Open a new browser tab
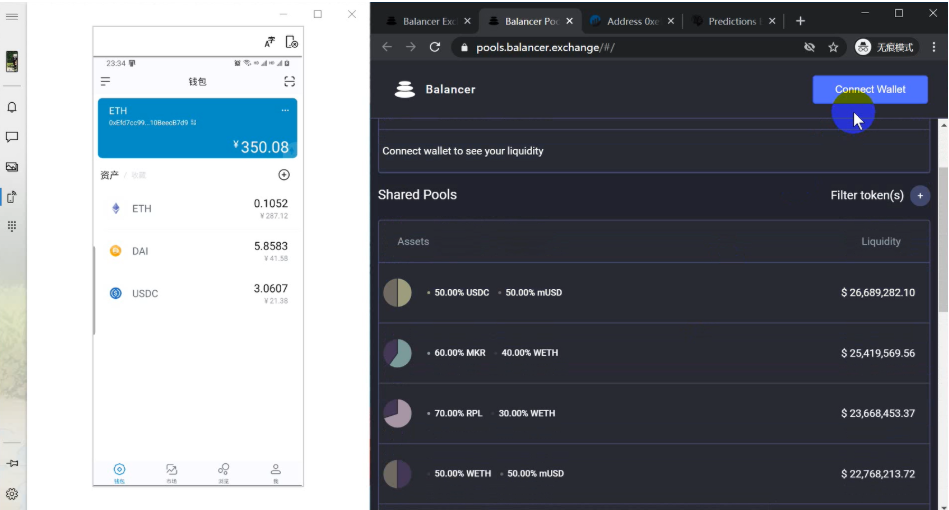The image size is (949, 510). pos(800,21)
